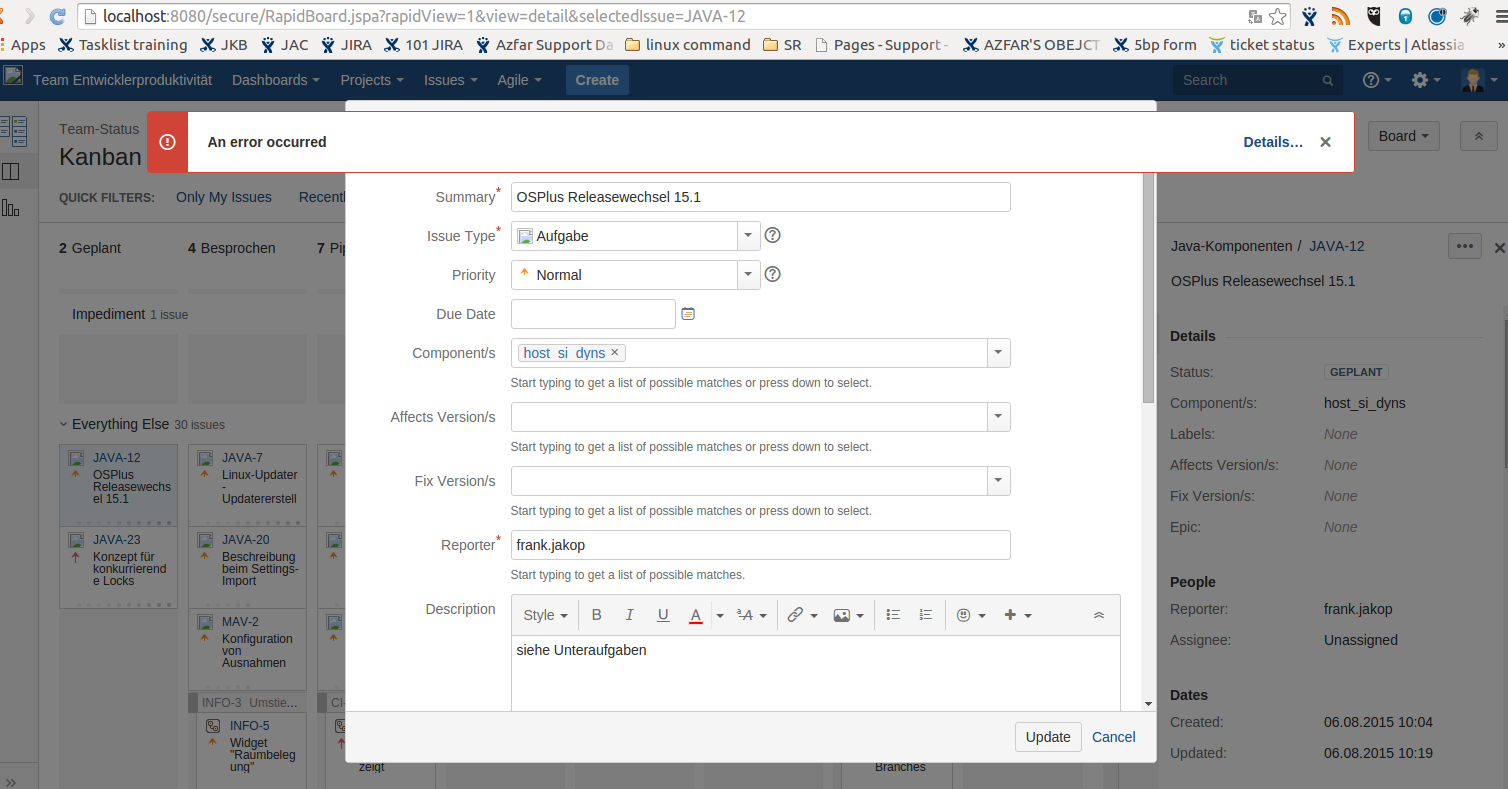Collapse the board header with double chevron button
Image resolution: width=1508 pixels, height=789 pixels.
pyautogui.click(x=1478, y=136)
